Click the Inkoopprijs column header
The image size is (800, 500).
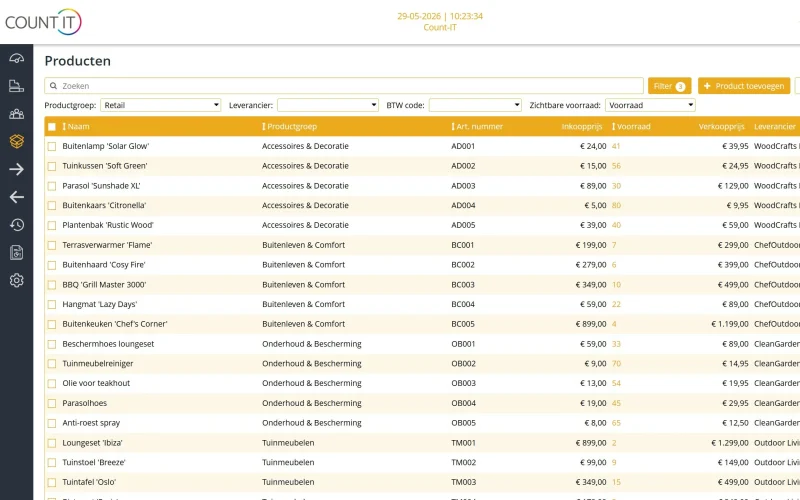click(x=582, y=127)
